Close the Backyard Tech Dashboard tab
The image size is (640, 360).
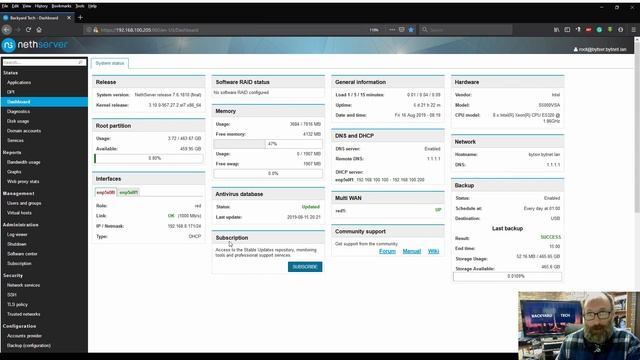[x=69, y=18]
